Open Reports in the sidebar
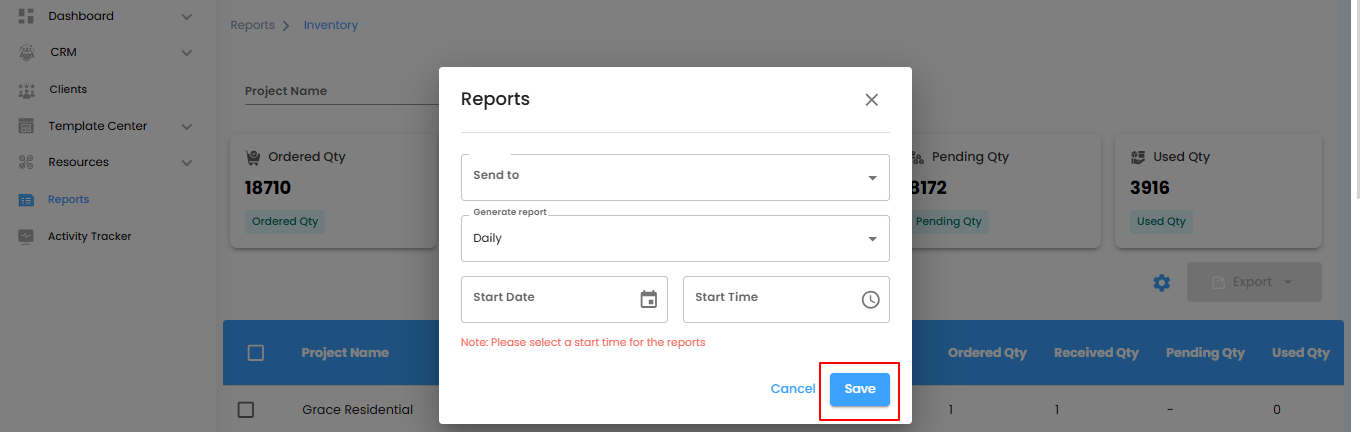Viewport: 1365px width, 432px height. coord(68,200)
